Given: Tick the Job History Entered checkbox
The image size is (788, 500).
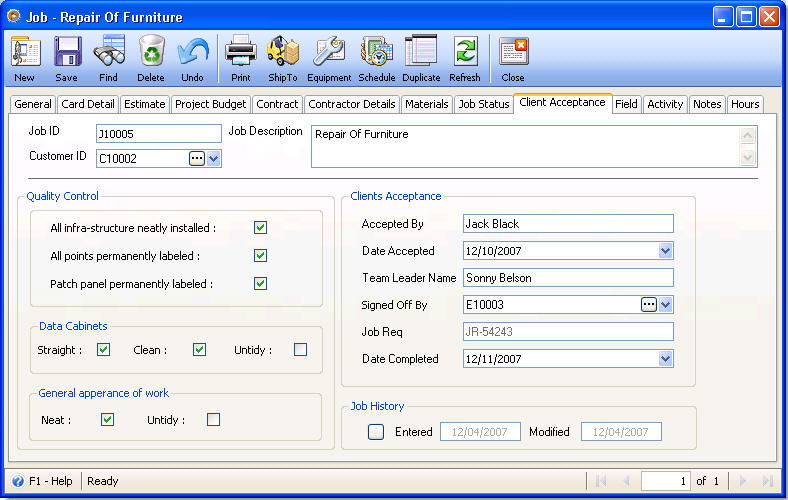Looking at the screenshot, I should coord(376,432).
